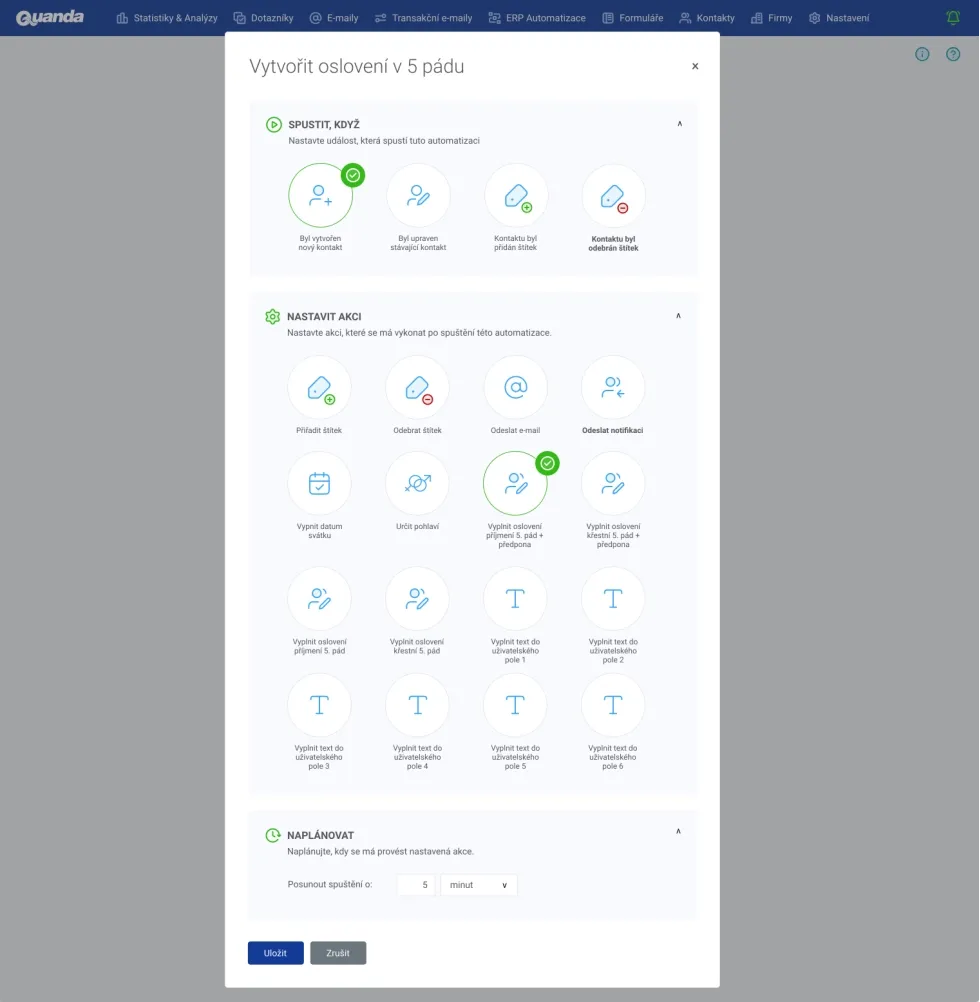Collapse the 'Nastavit akci' section
This screenshot has height=1002, width=980.
[679, 316]
